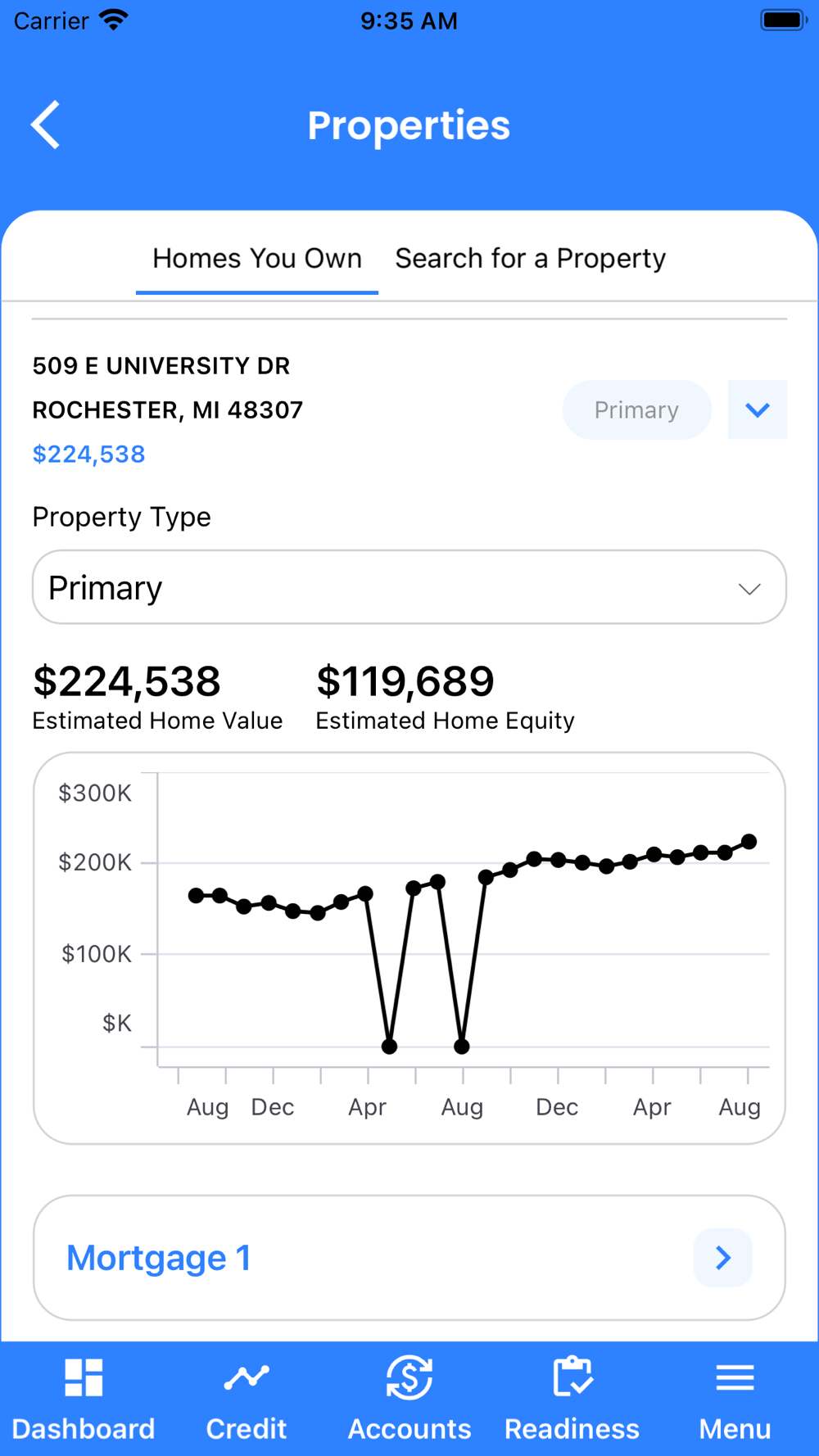Tap the Mortgage 1 arrow icon
This screenshot has width=819, height=1456.
(722, 1258)
